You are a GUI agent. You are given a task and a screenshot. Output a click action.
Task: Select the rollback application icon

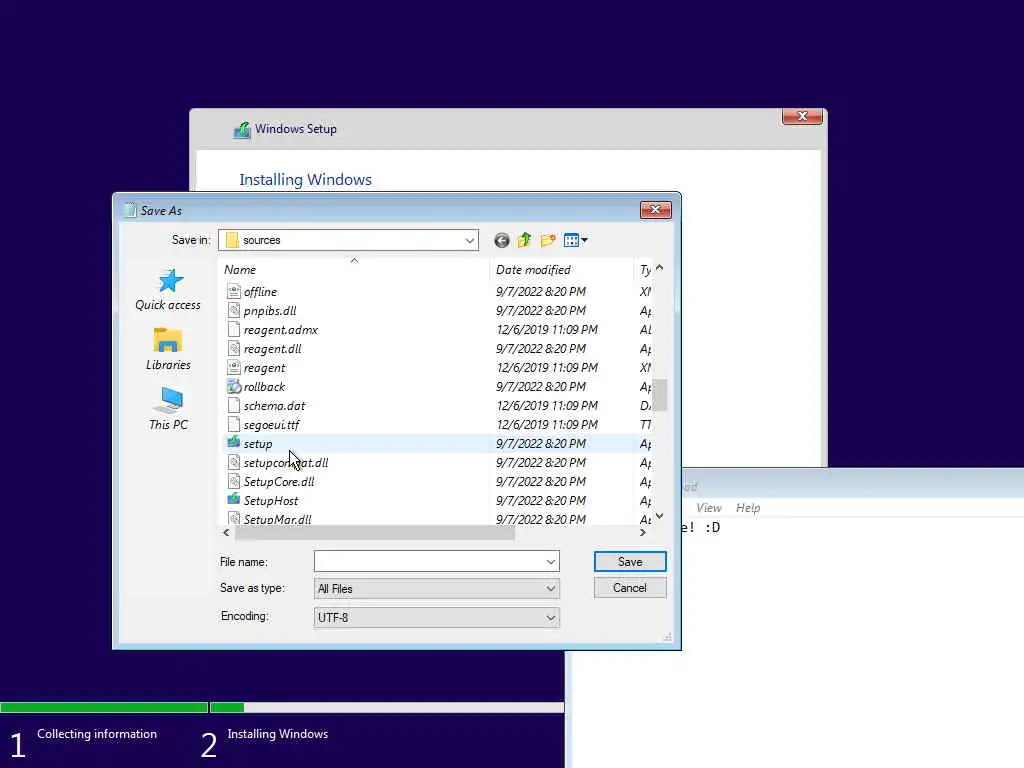[x=234, y=386]
